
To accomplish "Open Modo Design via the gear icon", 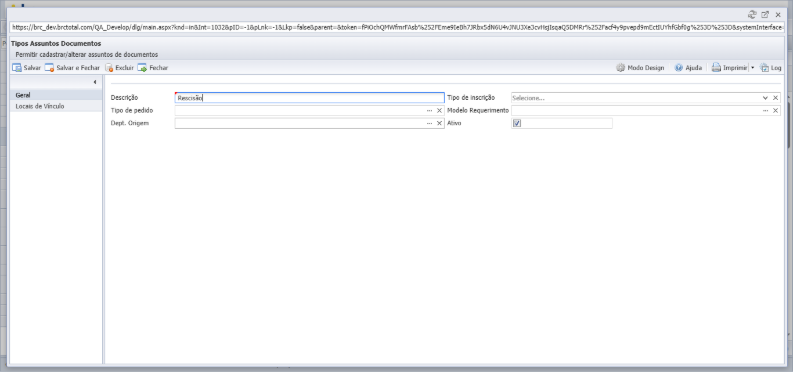I will click(640, 68).
